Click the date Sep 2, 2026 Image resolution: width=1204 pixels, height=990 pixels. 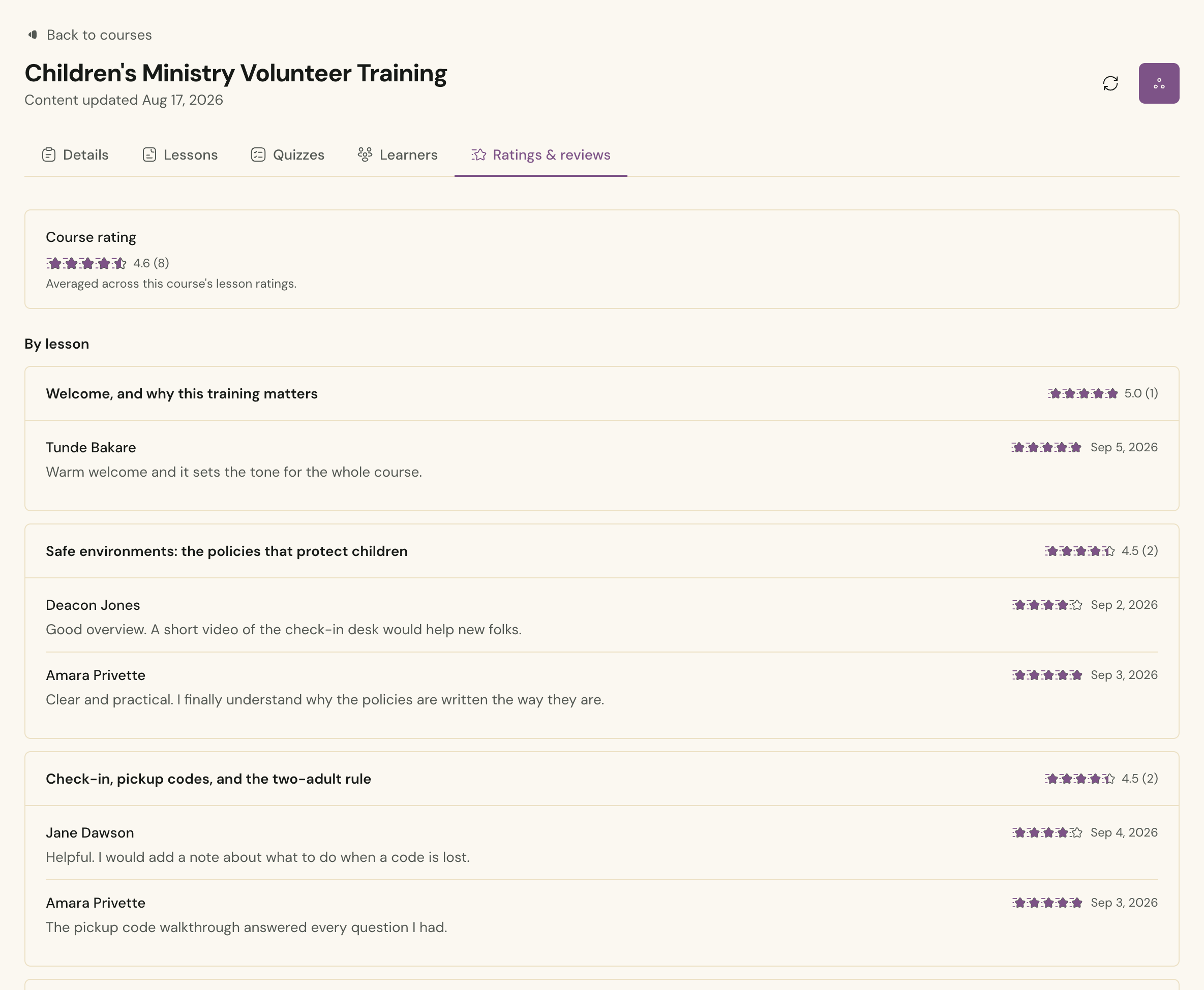(1124, 604)
